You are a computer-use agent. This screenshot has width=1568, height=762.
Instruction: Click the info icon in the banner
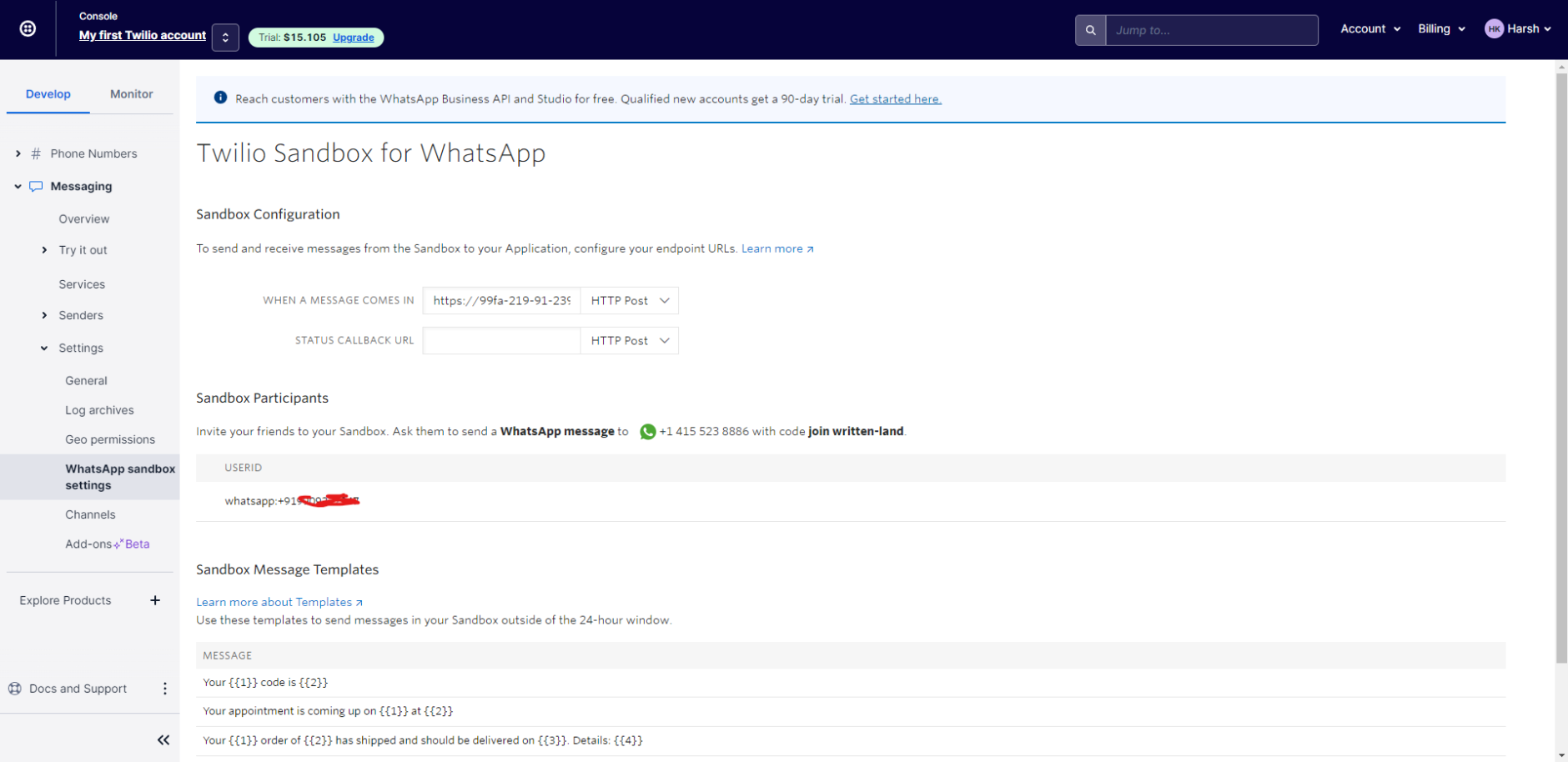click(x=220, y=98)
